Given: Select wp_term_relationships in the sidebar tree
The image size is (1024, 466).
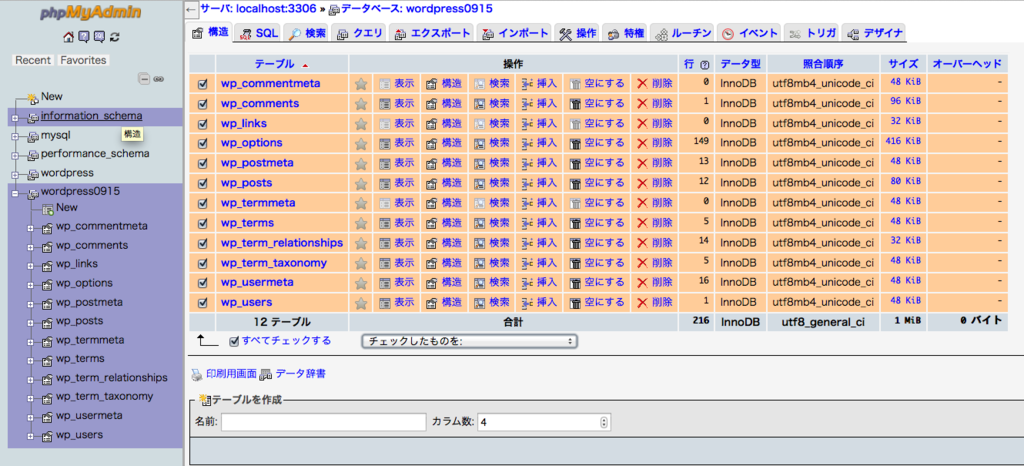Looking at the screenshot, I should pos(112,378).
